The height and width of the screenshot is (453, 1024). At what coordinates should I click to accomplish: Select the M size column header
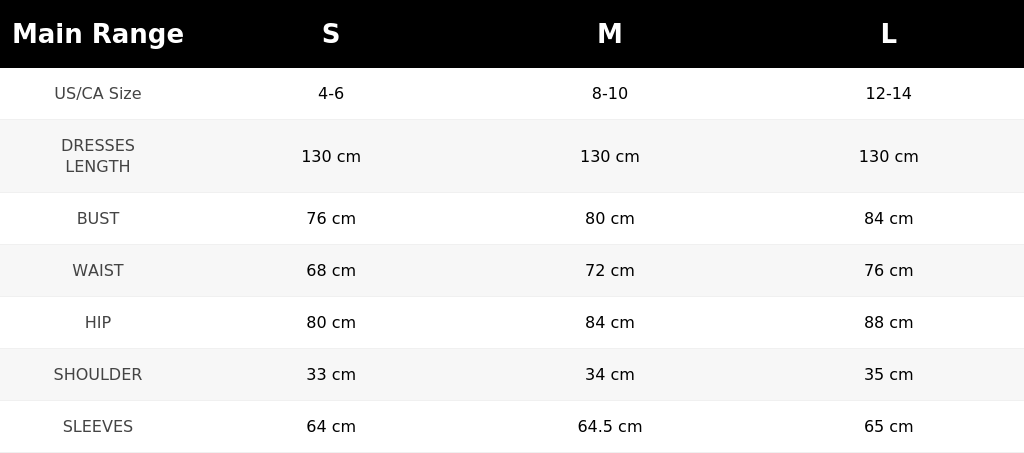coord(610,34)
